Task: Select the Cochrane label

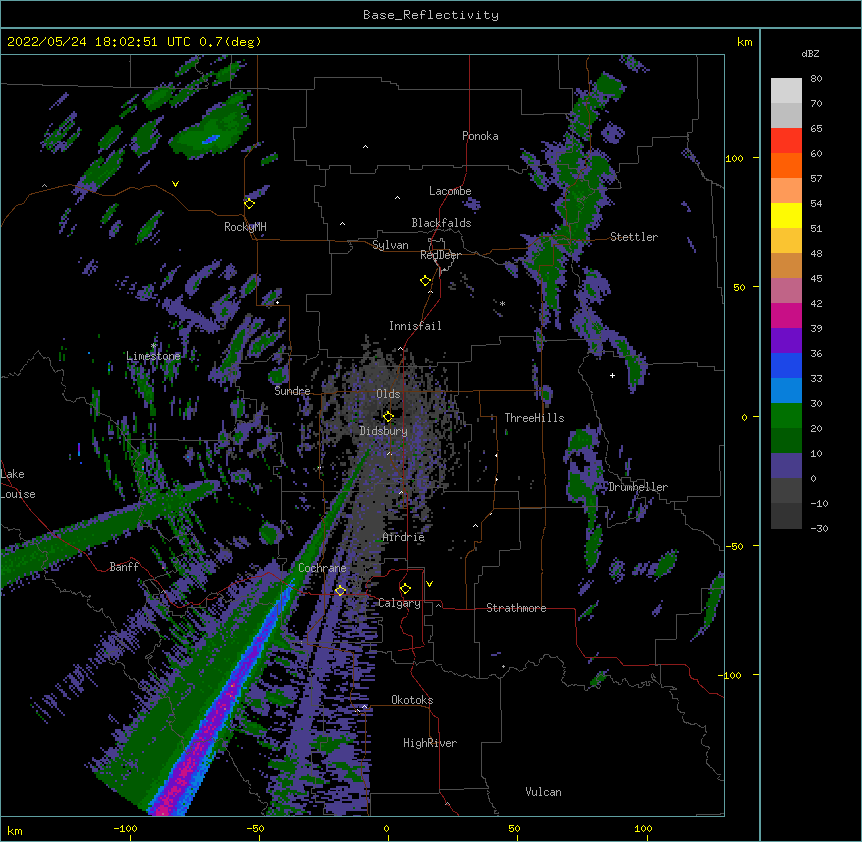Action: [x=322, y=568]
